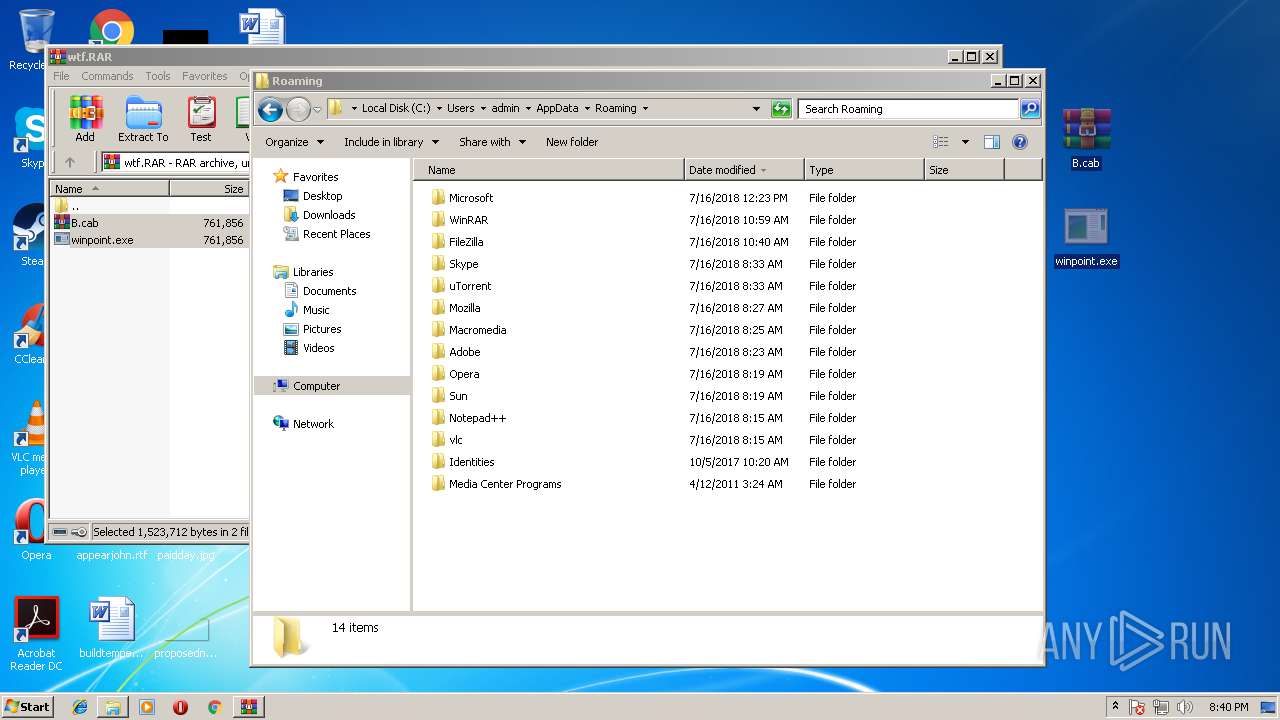Select the Notepad++ folder
This screenshot has width=1280, height=720.
coord(477,418)
